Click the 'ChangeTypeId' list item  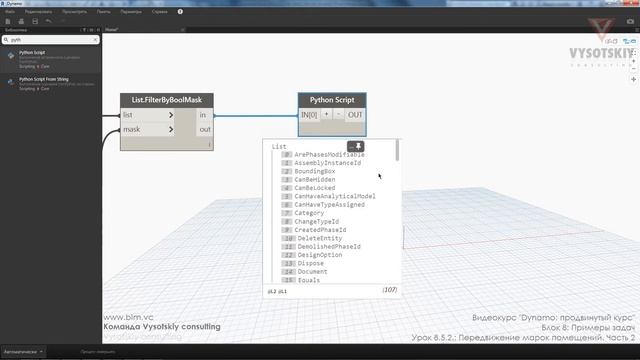click(x=317, y=222)
